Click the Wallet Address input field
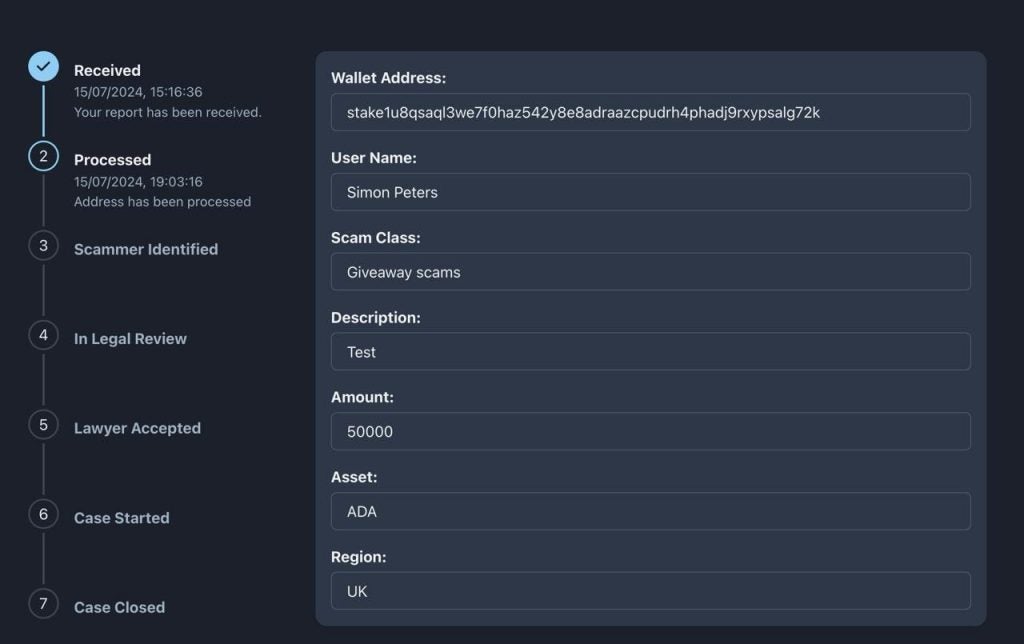This screenshot has height=644, width=1024. 650,112
